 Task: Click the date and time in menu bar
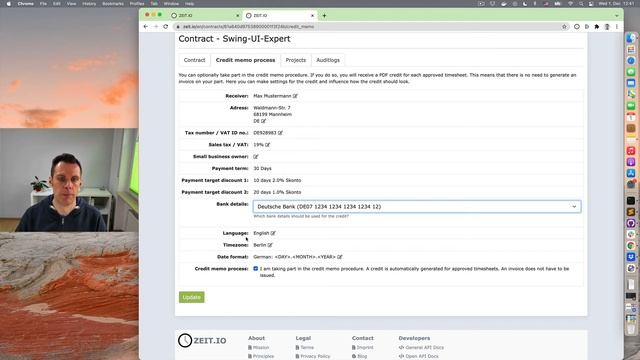pos(617,4)
